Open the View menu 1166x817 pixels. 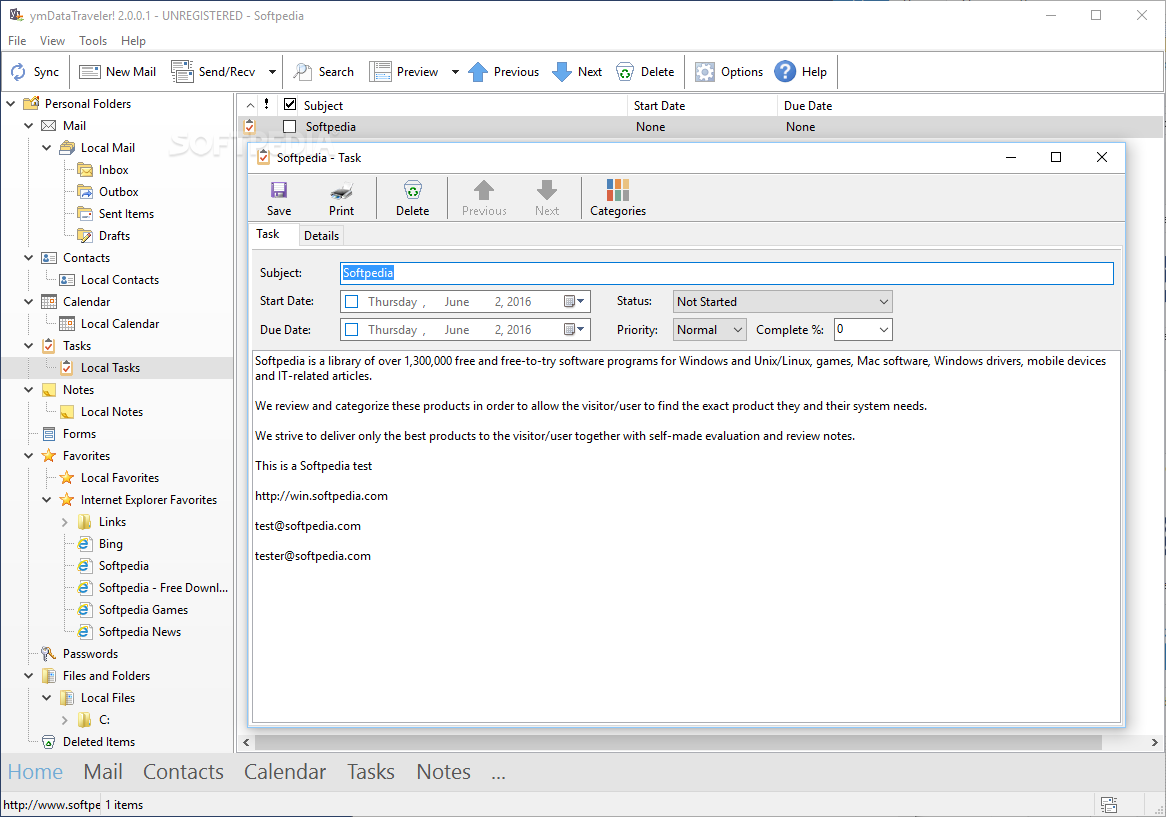(x=52, y=41)
